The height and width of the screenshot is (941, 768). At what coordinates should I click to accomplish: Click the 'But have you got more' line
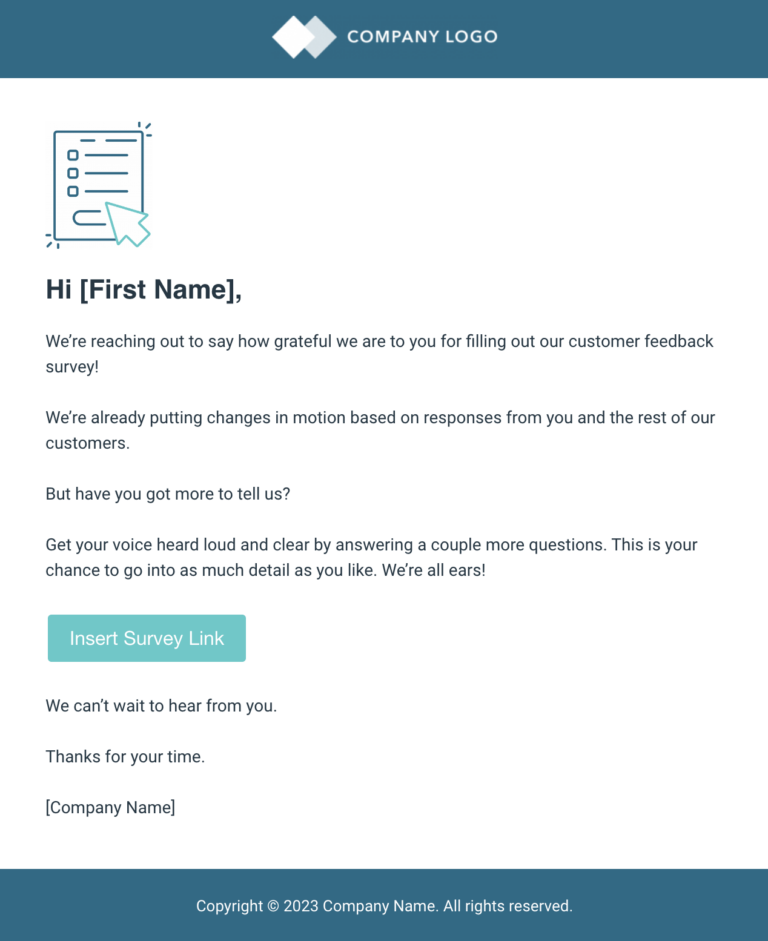pyautogui.click(x=168, y=494)
